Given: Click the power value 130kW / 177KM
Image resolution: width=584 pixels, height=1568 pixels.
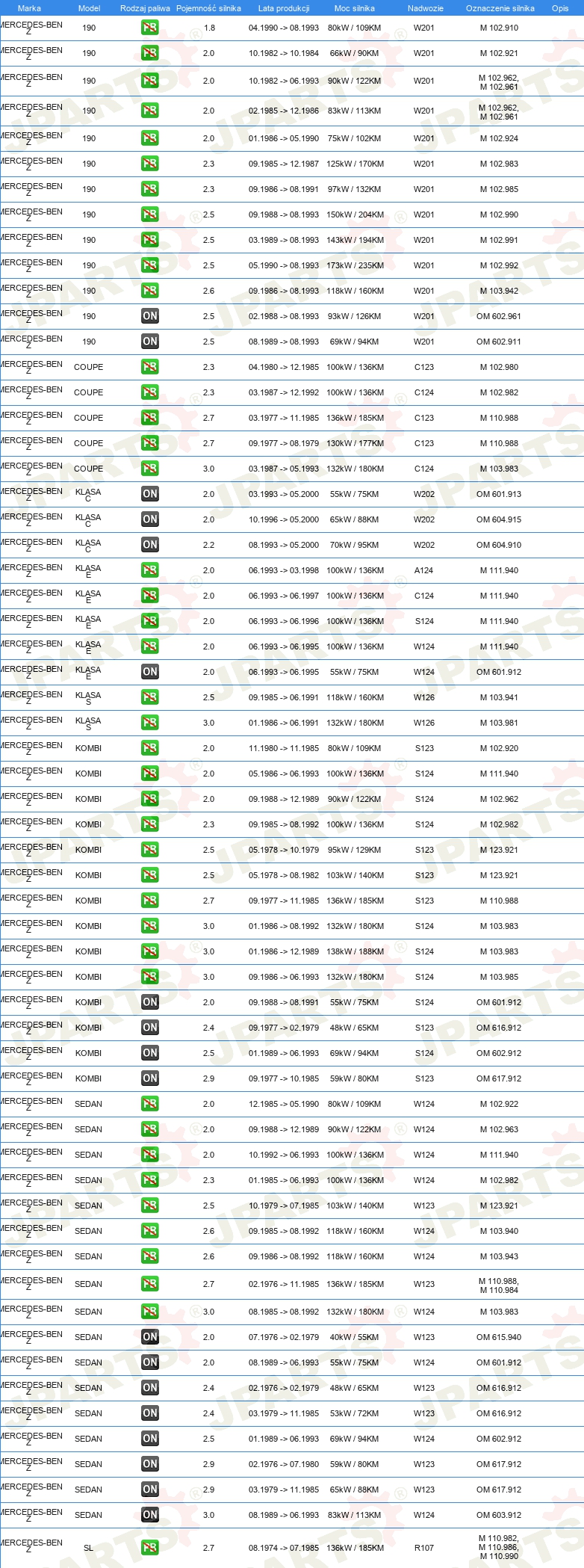Looking at the screenshot, I should [x=355, y=443].
